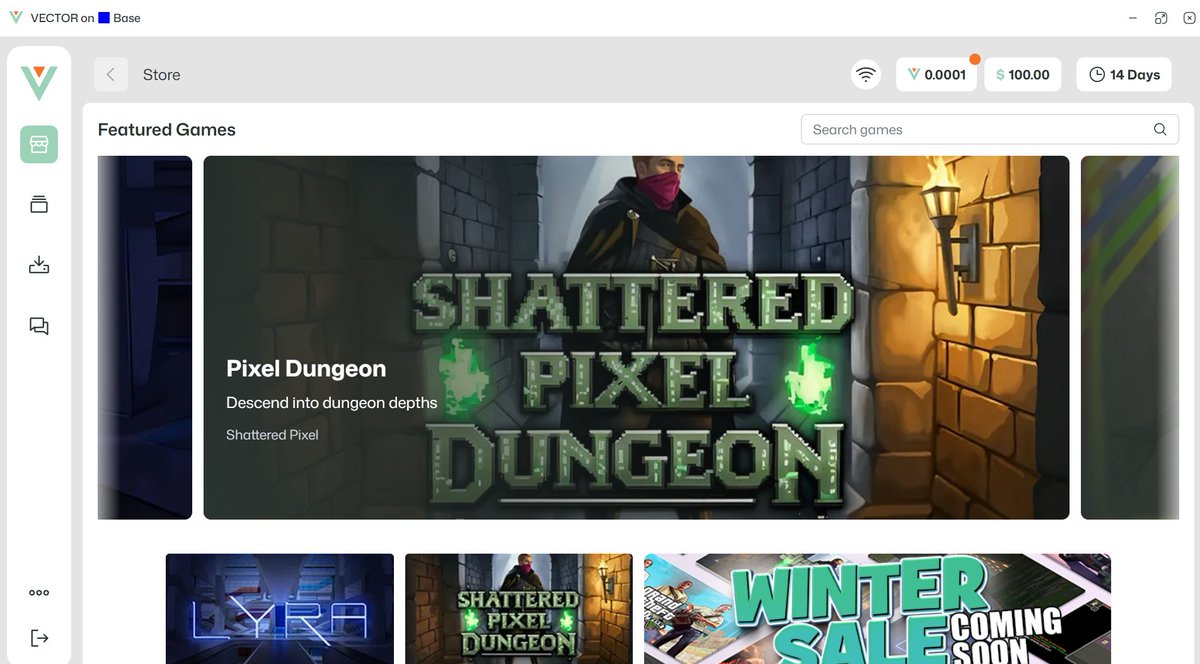The image size is (1200, 664).
Task: Open the $100.00 dollar balance button
Action: (x=1023, y=75)
